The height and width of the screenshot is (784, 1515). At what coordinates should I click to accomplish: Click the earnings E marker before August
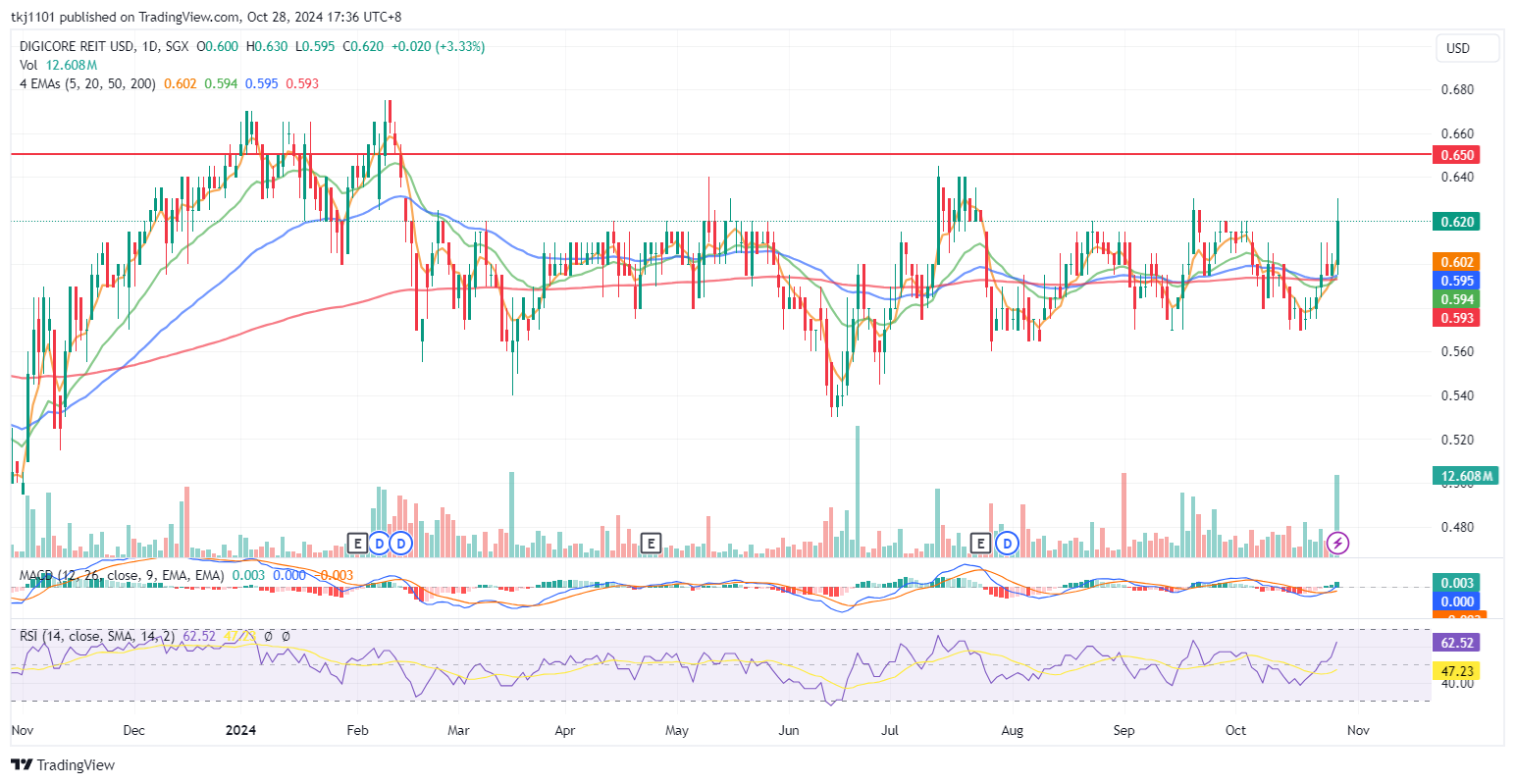pyautogui.click(x=980, y=543)
